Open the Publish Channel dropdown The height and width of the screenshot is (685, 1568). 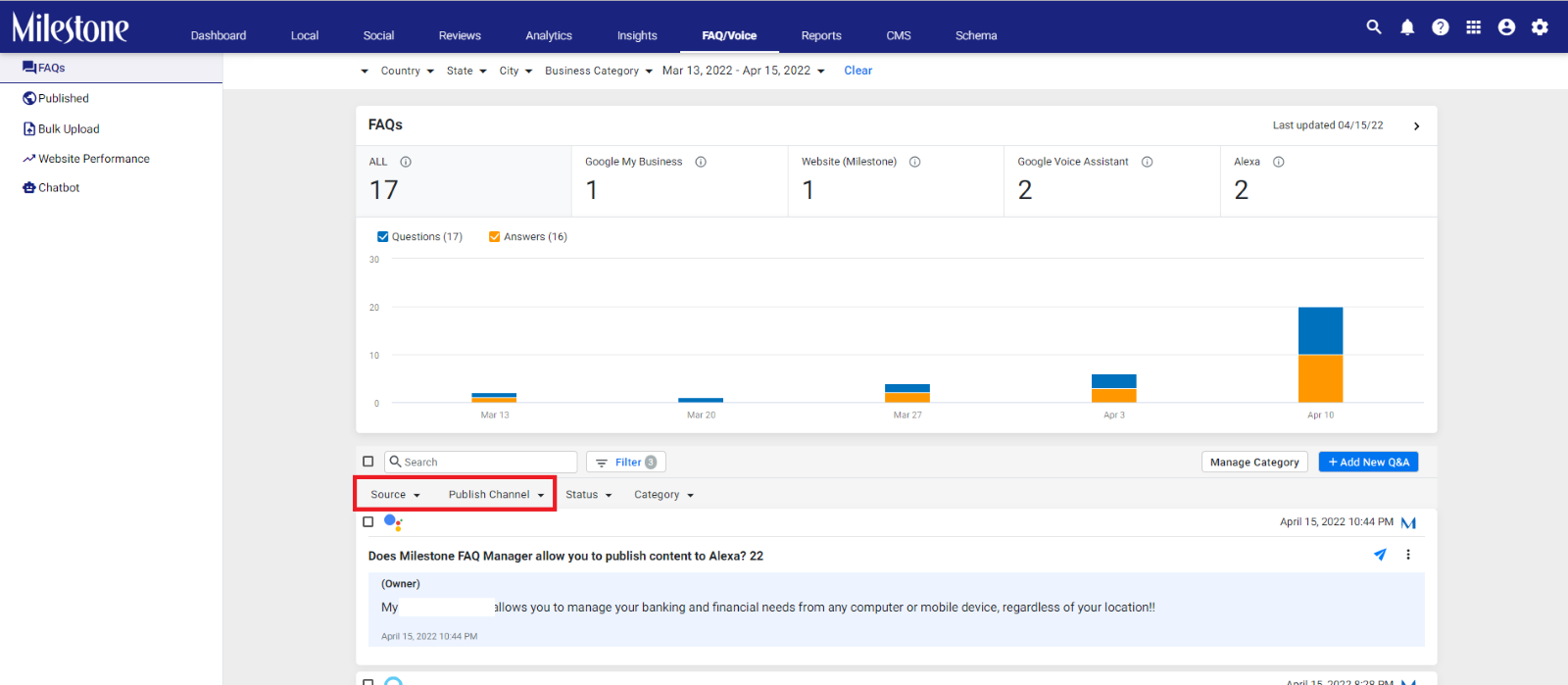coord(497,495)
